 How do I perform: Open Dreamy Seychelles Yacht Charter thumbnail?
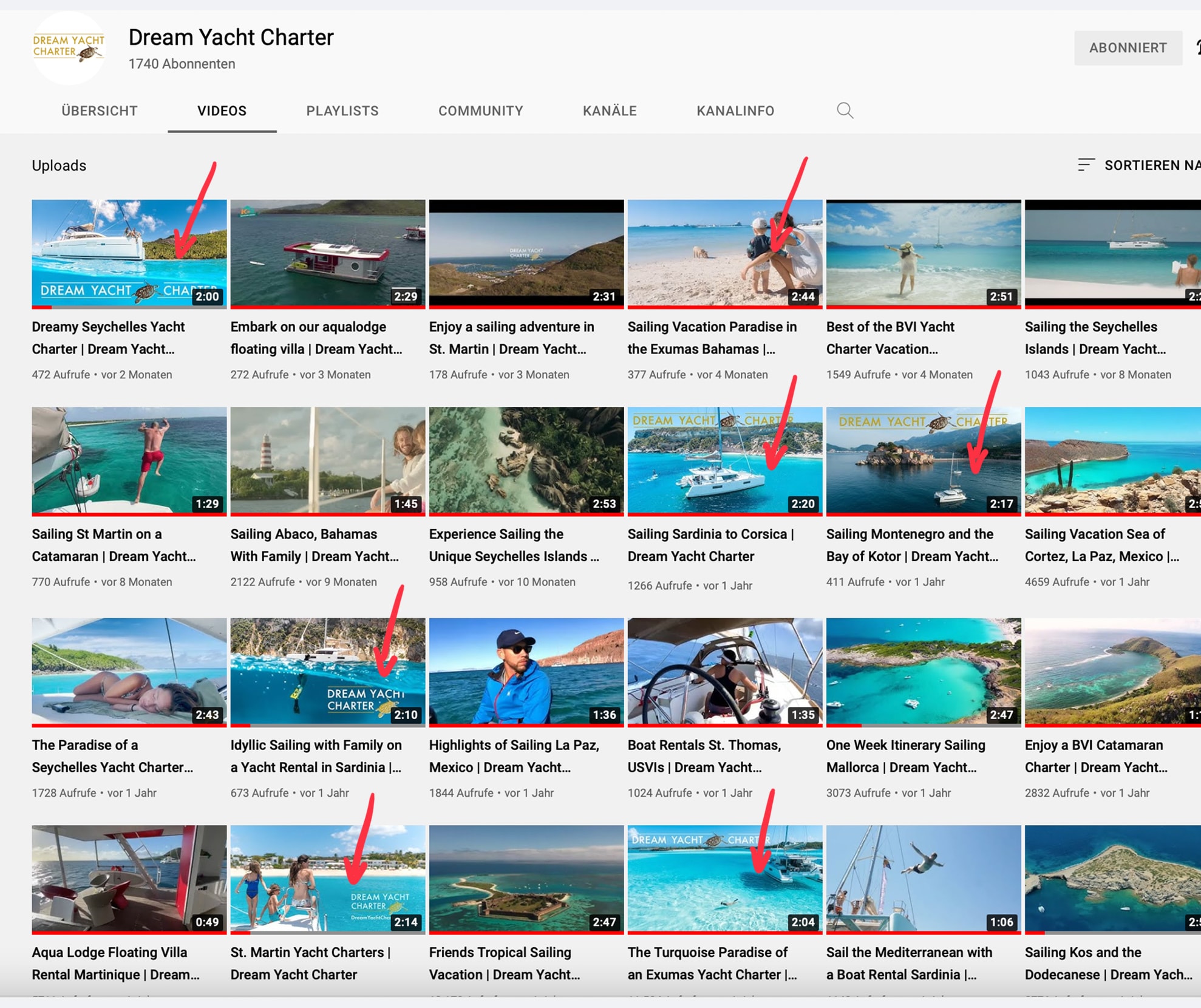pos(129,254)
